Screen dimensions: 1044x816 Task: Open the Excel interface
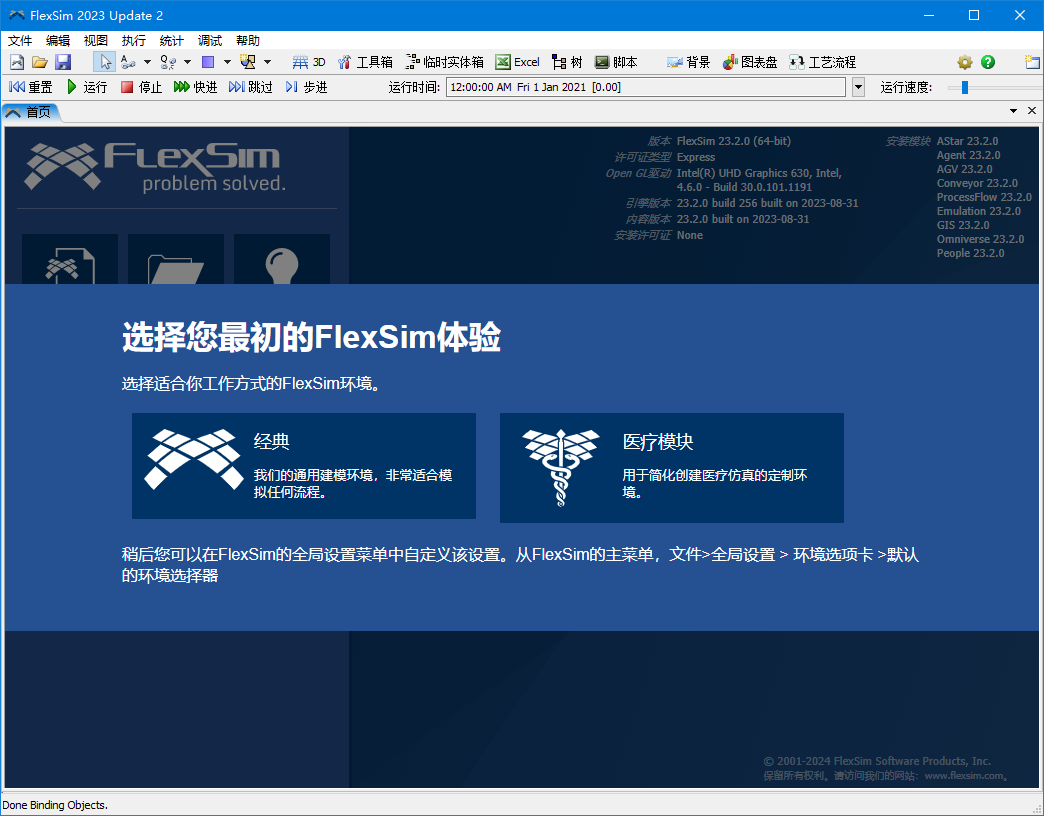tap(517, 63)
